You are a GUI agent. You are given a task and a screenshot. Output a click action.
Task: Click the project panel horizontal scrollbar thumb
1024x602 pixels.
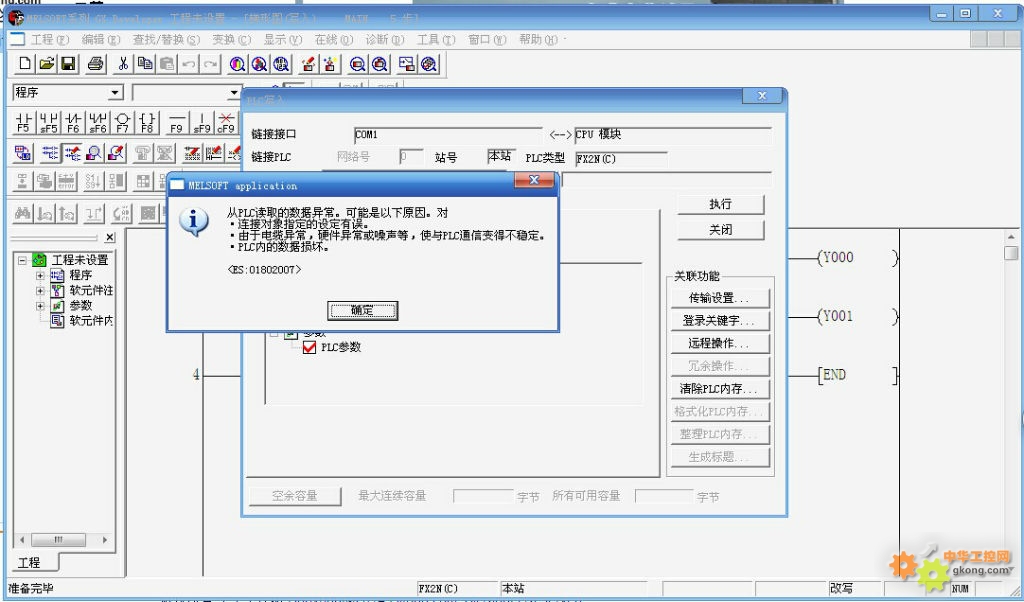58,540
